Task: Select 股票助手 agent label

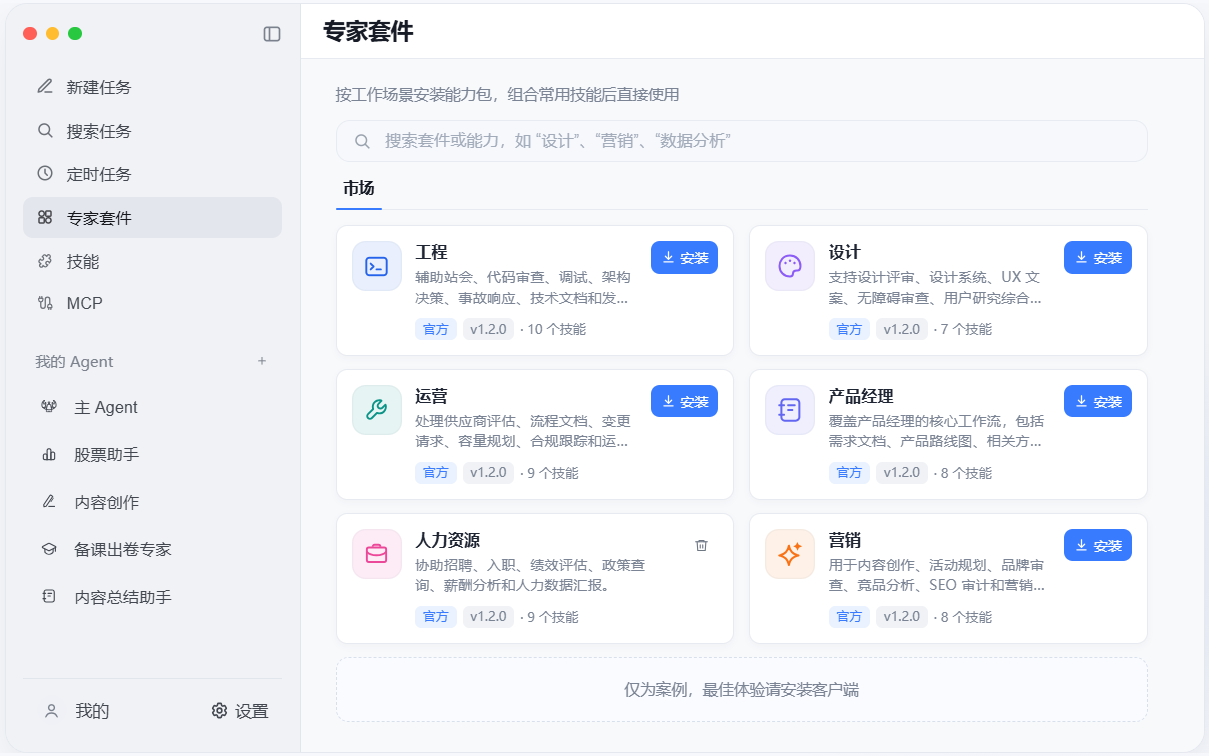Action: 107,455
